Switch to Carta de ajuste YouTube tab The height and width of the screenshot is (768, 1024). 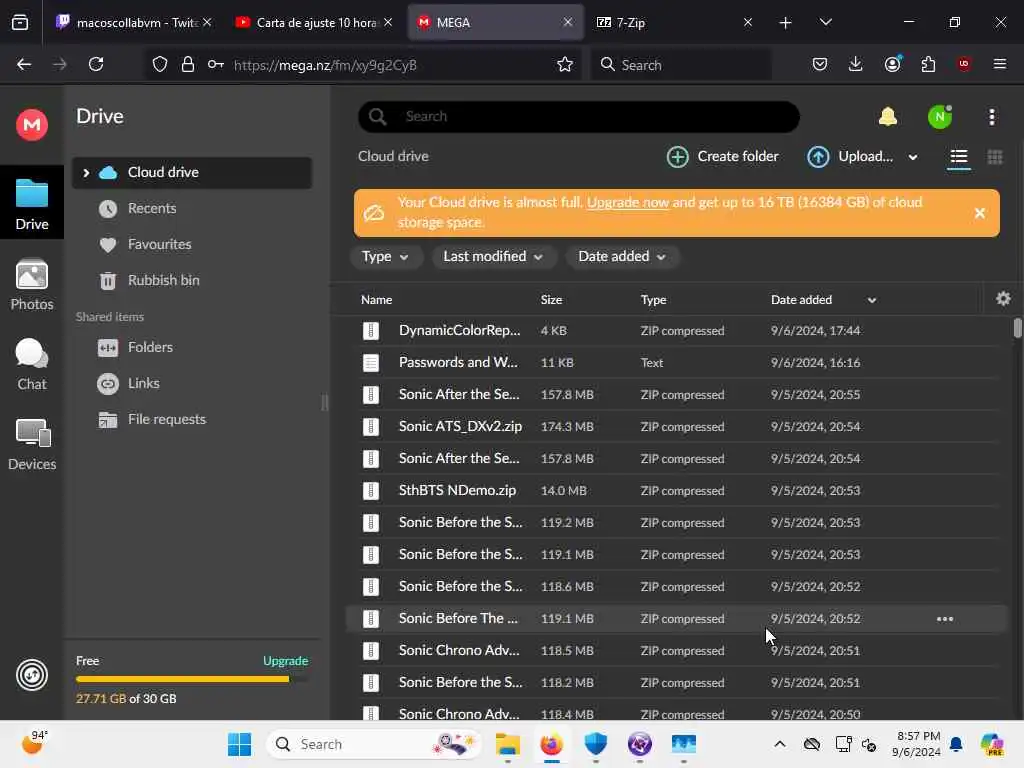[x=313, y=23]
